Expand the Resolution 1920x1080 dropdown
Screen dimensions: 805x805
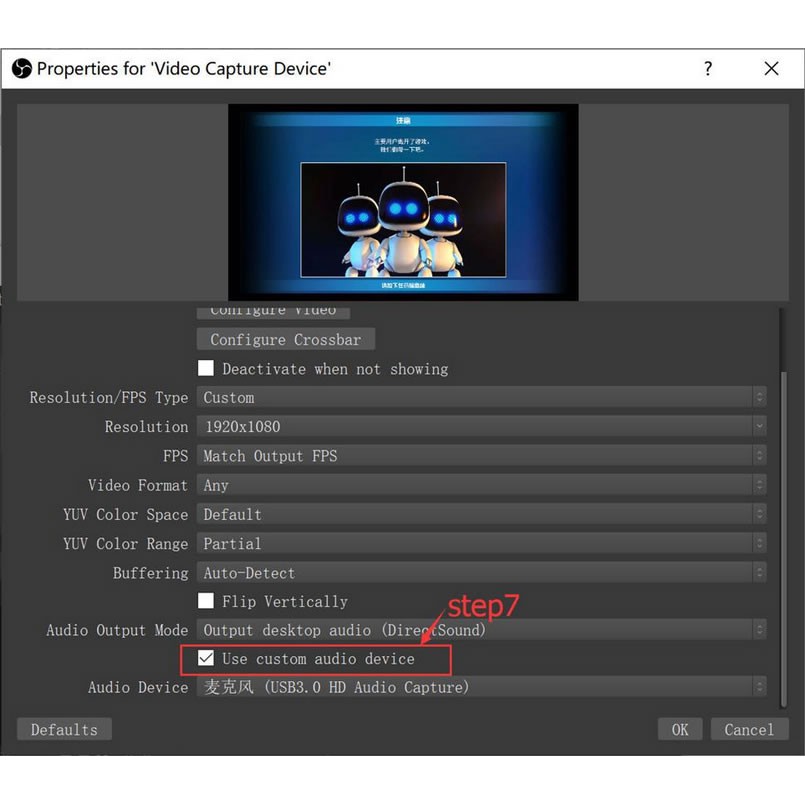(481, 427)
